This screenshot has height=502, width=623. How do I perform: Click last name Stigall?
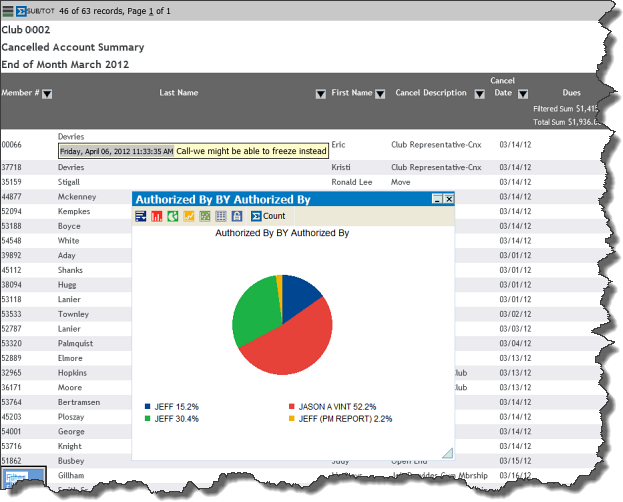[x=69, y=182]
